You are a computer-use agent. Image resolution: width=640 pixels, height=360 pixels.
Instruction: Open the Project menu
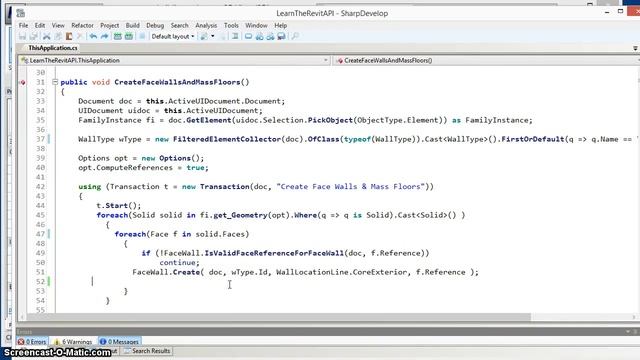[x=109, y=25]
